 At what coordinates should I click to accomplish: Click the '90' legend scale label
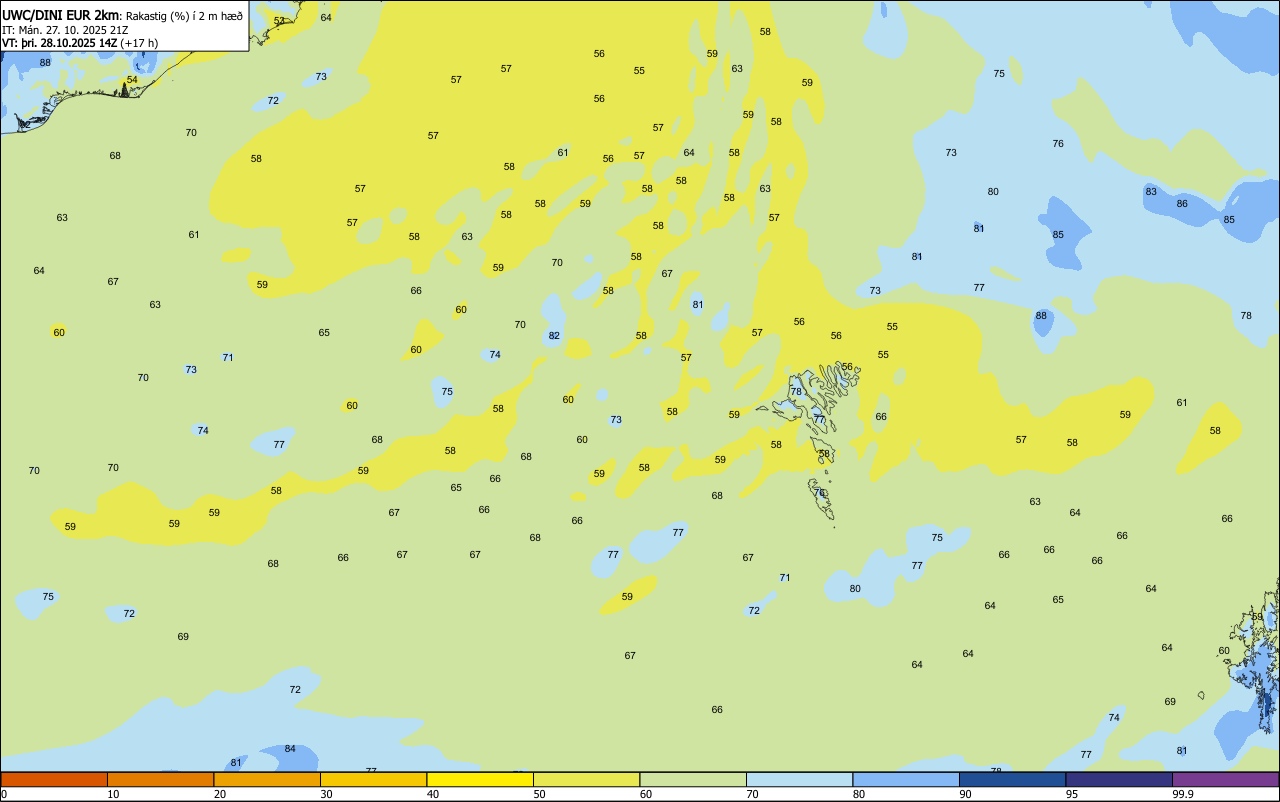click(x=965, y=794)
